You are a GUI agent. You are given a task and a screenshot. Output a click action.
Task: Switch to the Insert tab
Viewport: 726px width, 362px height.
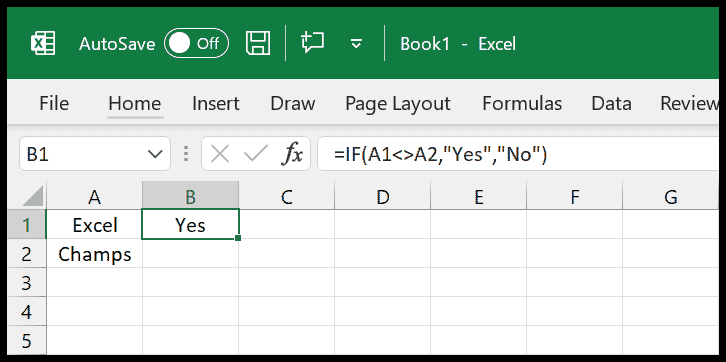(x=216, y=103)
